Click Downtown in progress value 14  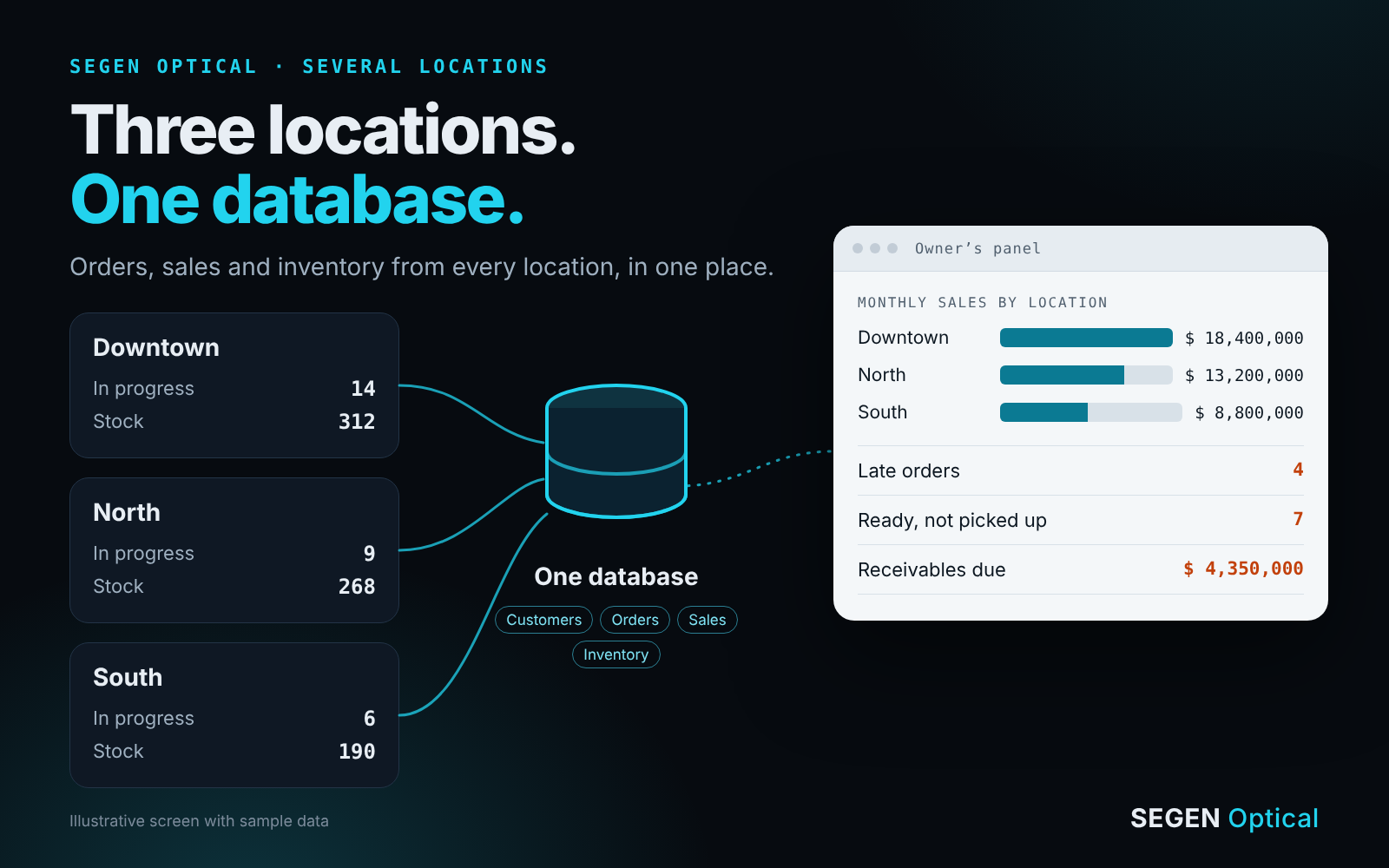(363, 388)
